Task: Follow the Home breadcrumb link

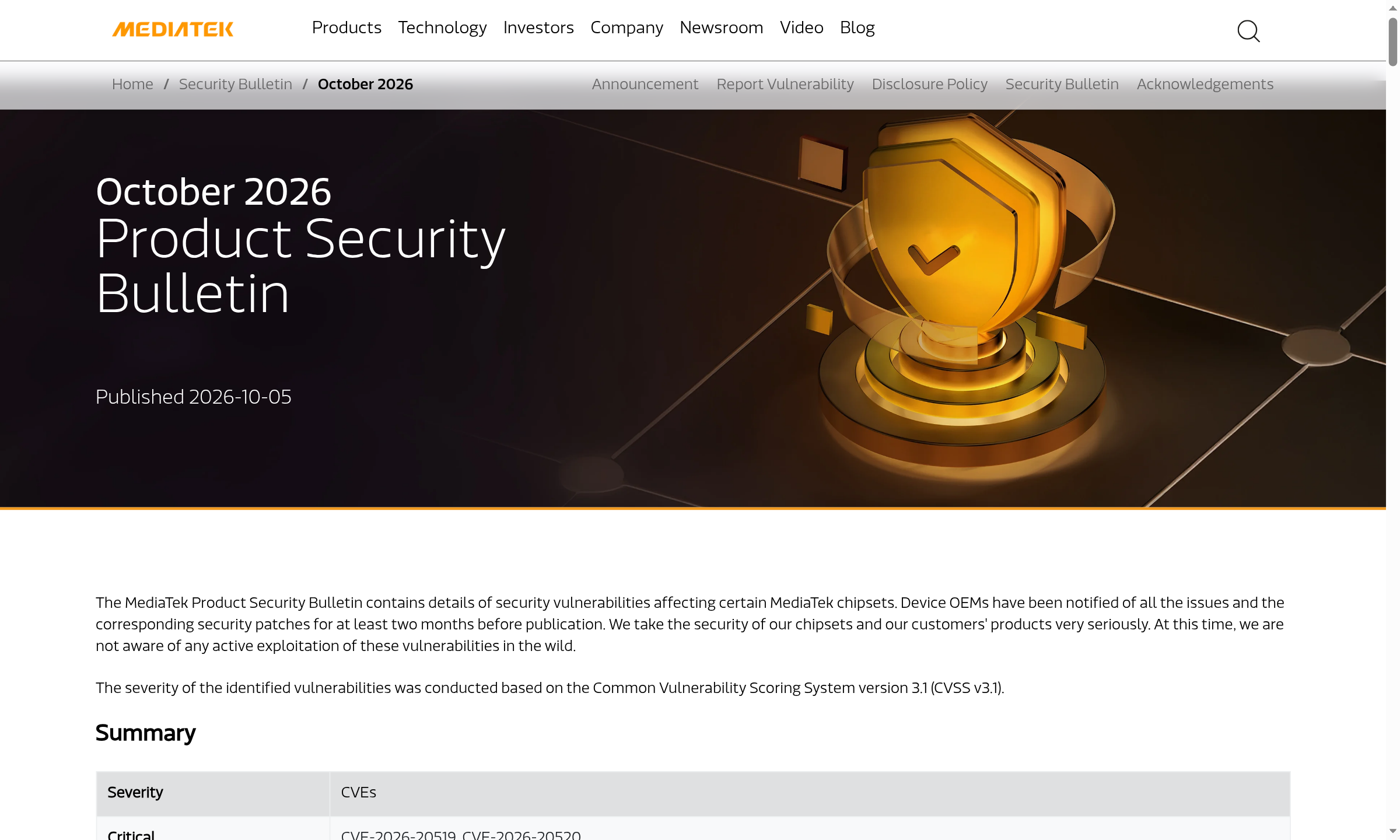Action: coord(132,84)
